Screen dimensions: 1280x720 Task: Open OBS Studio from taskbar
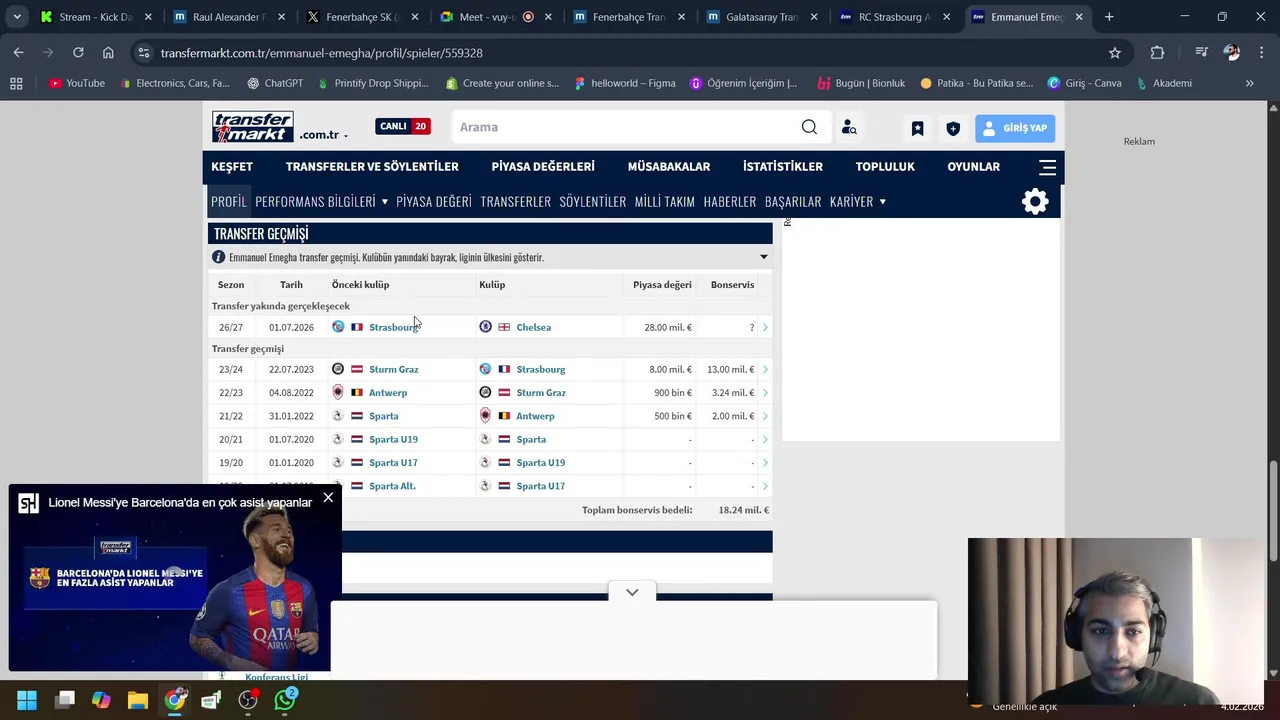pos(248,700)
